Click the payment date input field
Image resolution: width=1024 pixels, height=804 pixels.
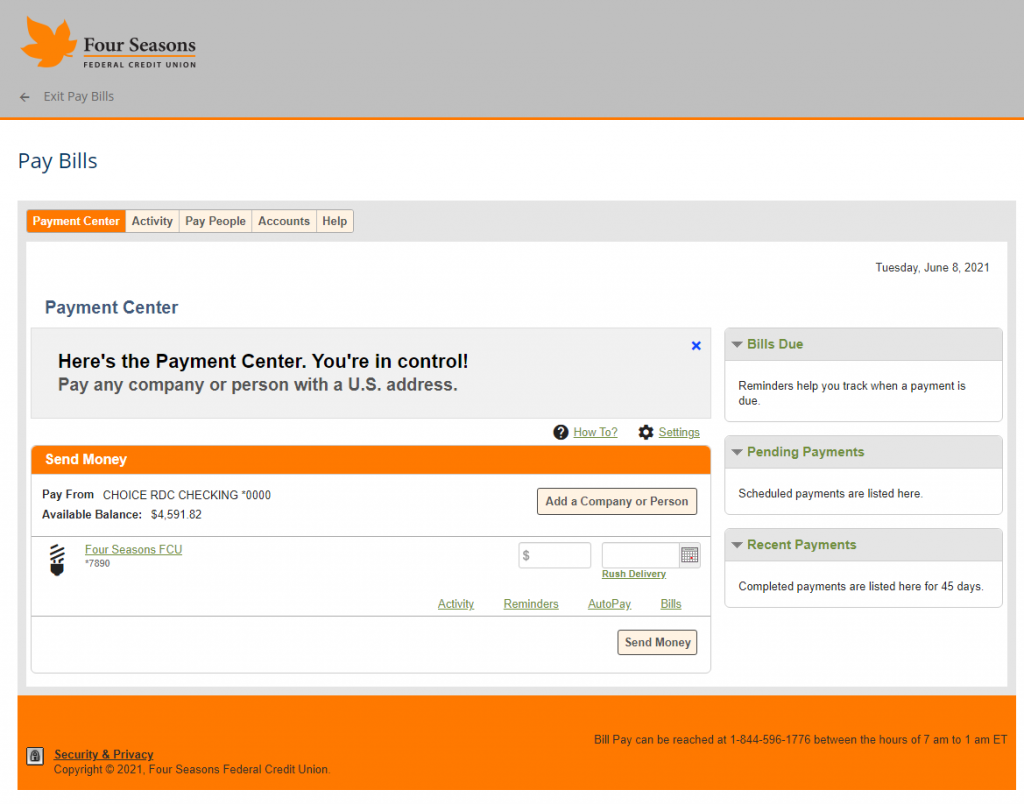(x=641, y=555)
